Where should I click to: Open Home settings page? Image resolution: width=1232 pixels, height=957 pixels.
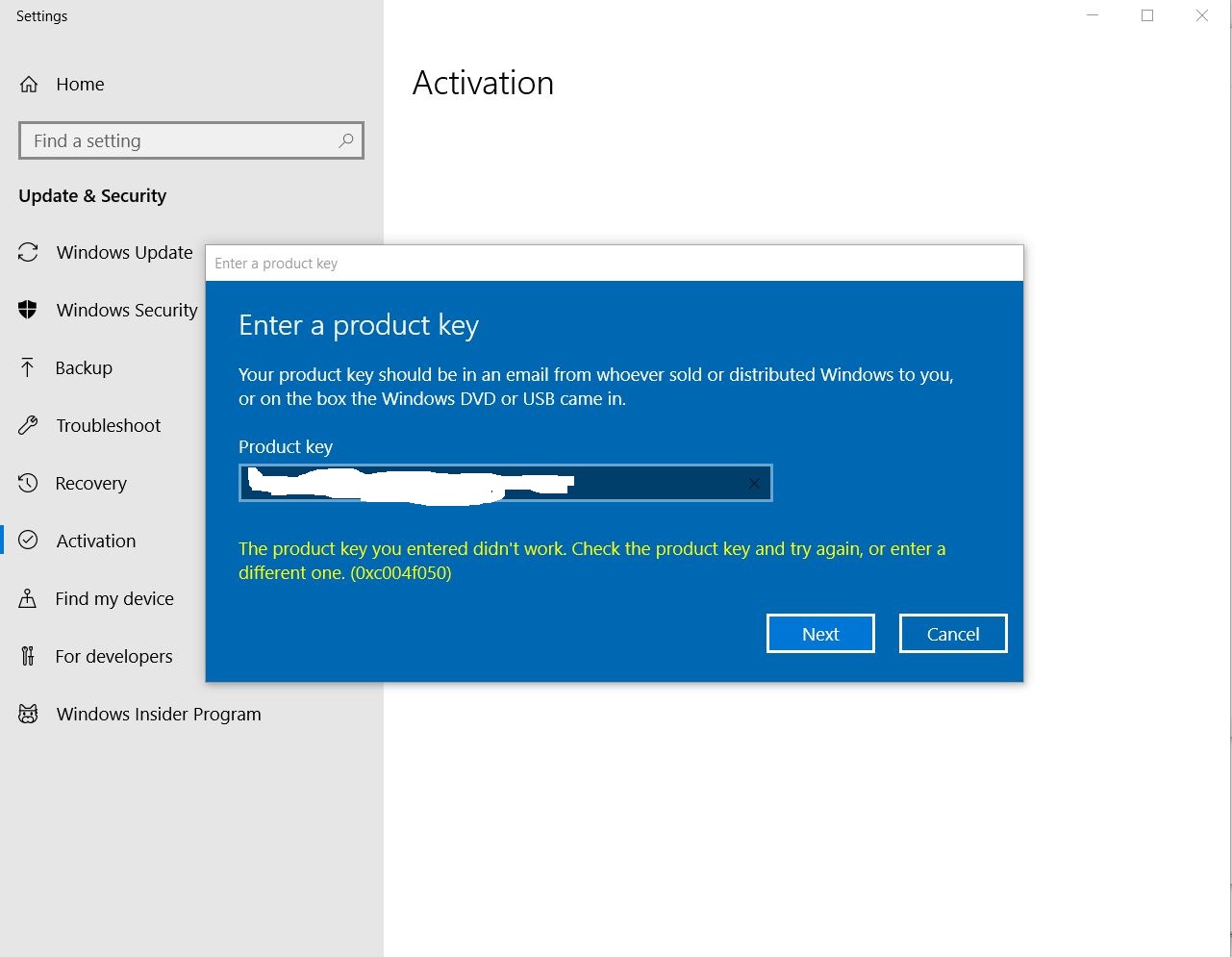pos(80,85)
